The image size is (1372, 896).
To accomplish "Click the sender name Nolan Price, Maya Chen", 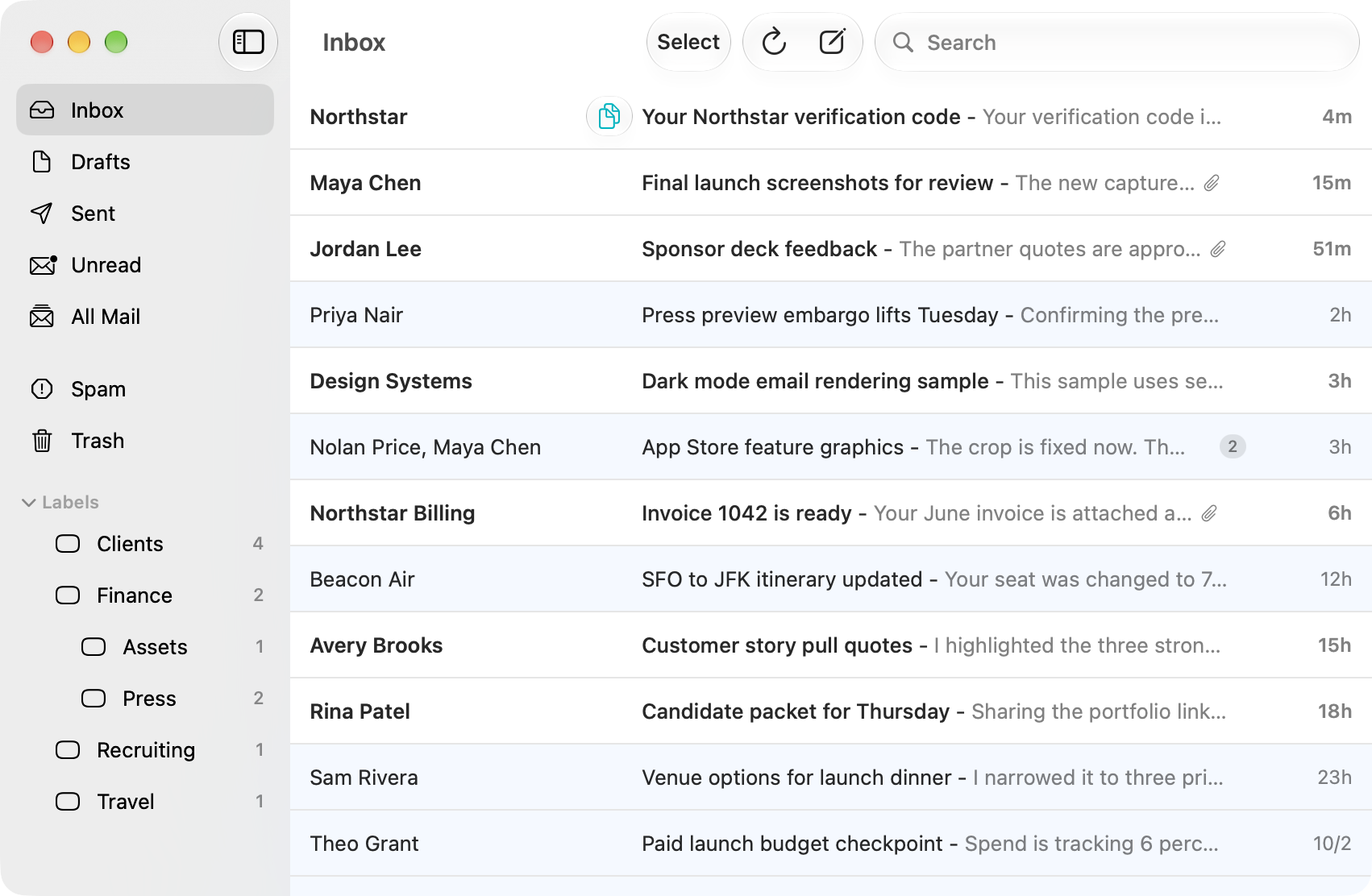I will pos(426,447).
